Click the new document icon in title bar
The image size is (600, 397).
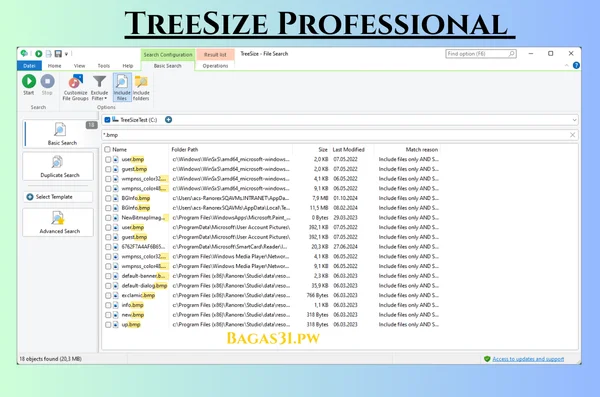[x=48, y=54]
